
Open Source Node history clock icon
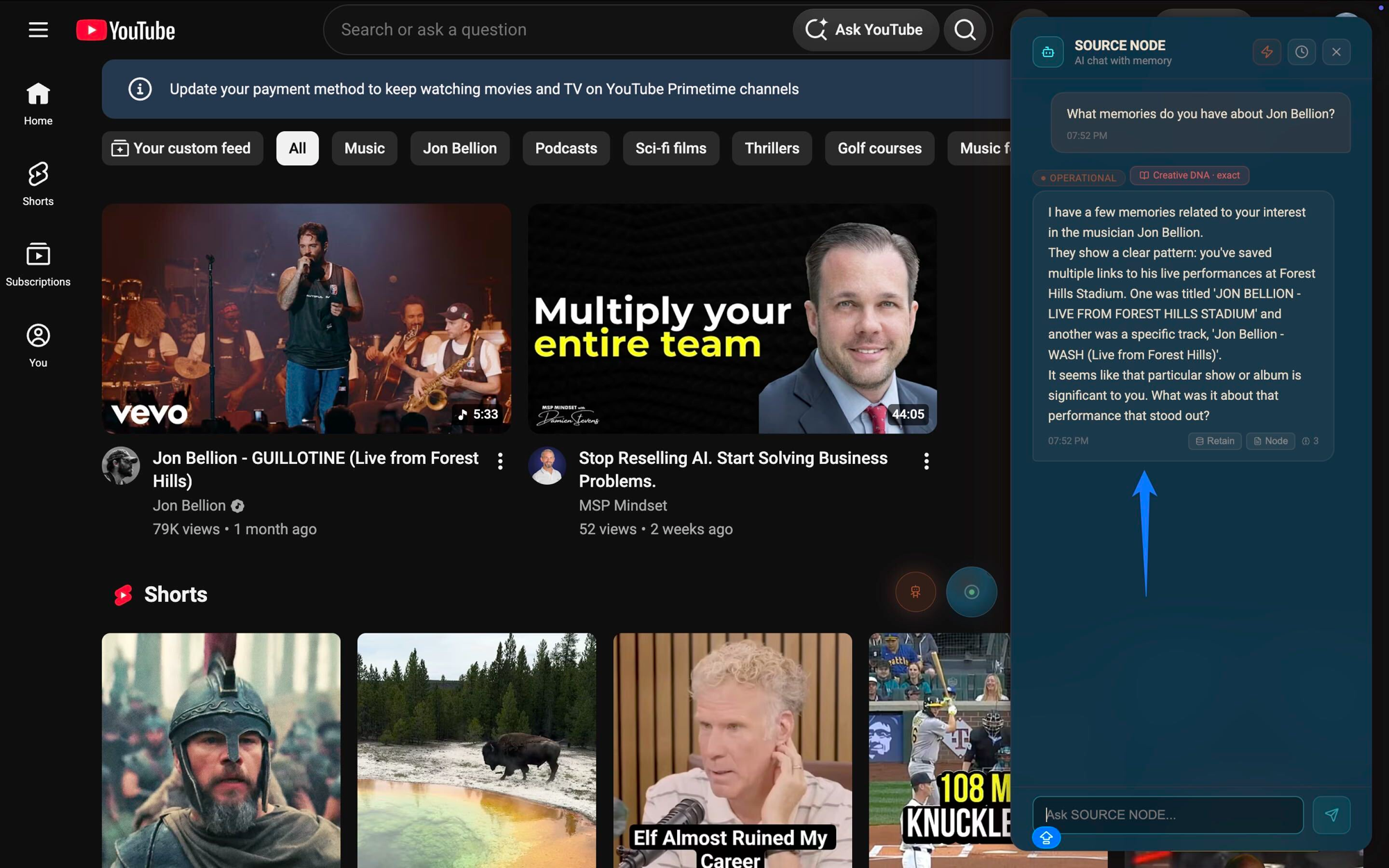[1301, 52]
